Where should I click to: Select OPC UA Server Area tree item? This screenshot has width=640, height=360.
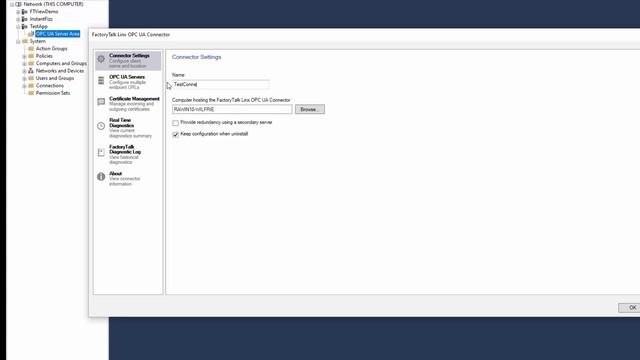(x=58, y=34)
